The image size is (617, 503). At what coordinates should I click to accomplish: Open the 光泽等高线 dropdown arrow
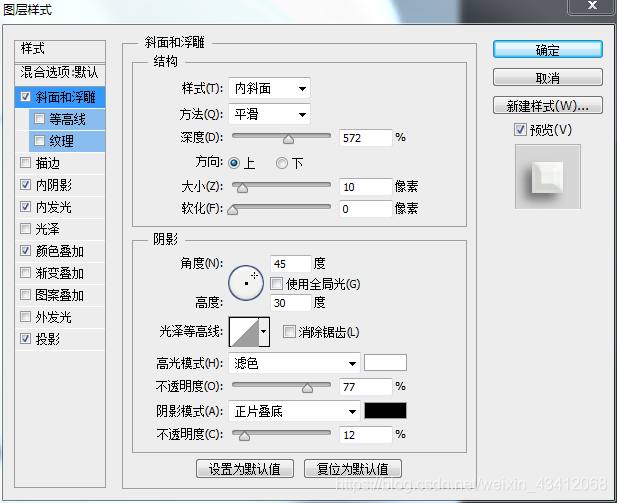tap(264, 332)
